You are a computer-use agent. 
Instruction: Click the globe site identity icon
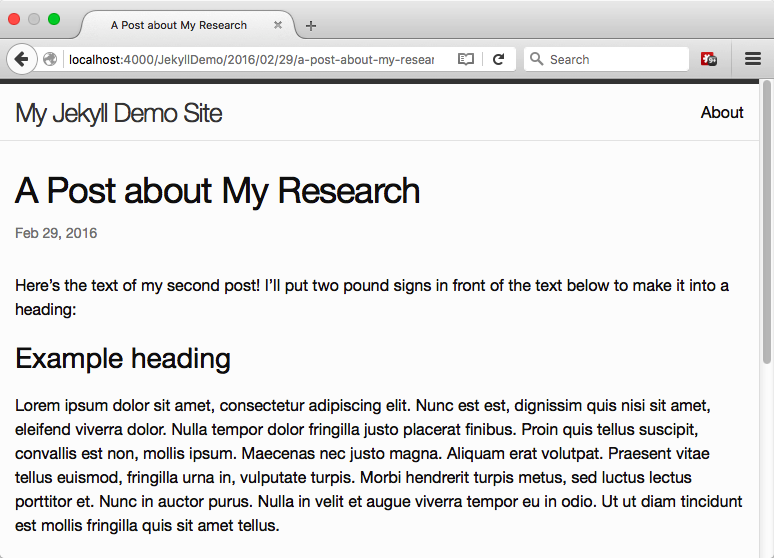coord(50,59)
